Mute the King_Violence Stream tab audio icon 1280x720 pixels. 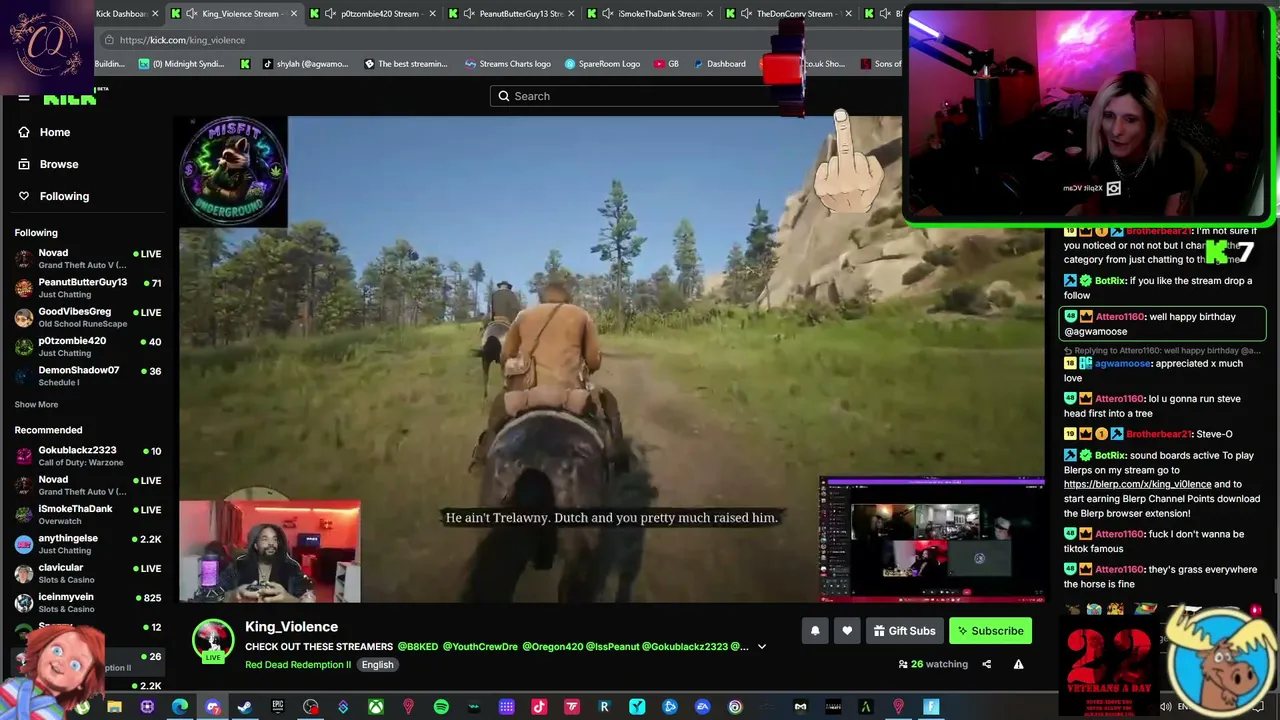coord(191,14)
